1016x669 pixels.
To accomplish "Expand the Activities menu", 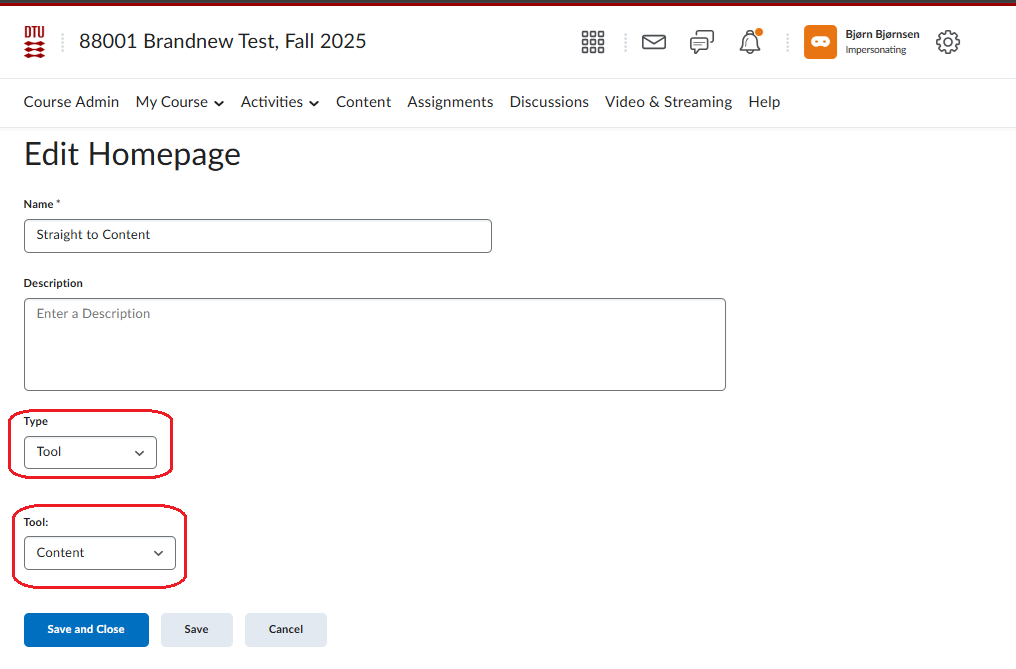I will [280, 102].
